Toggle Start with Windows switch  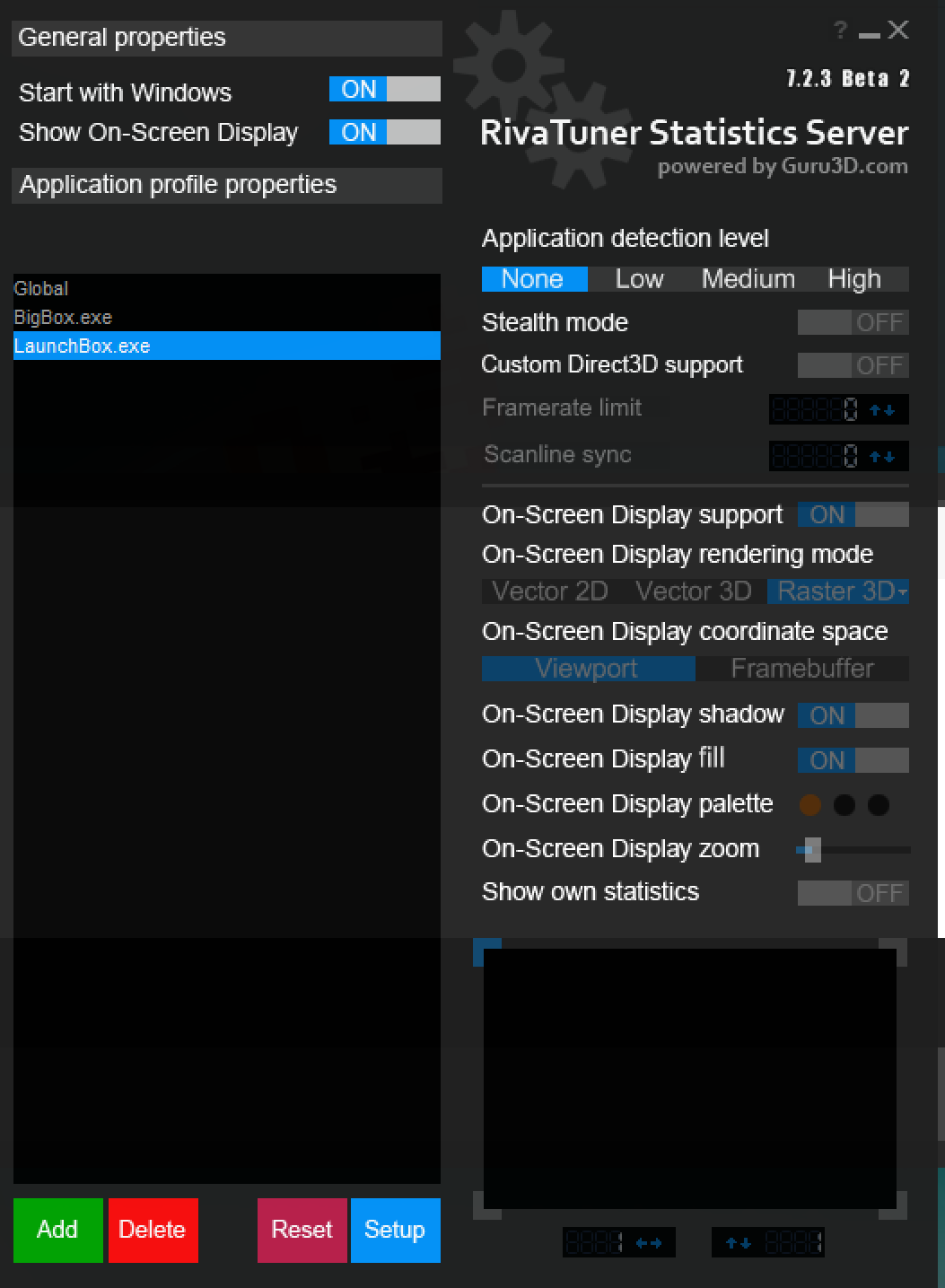point(385,89)
